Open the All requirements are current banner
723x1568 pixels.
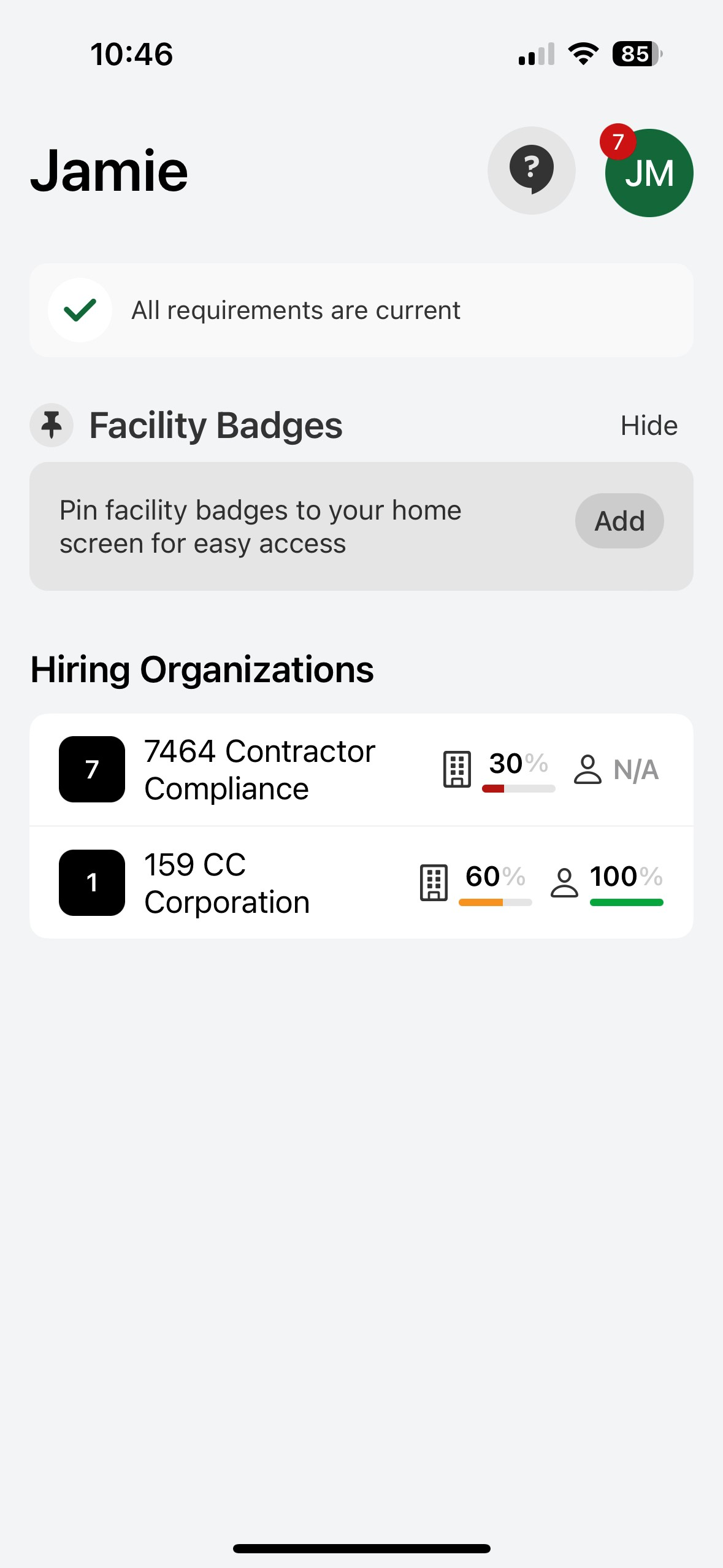(361, 310)
